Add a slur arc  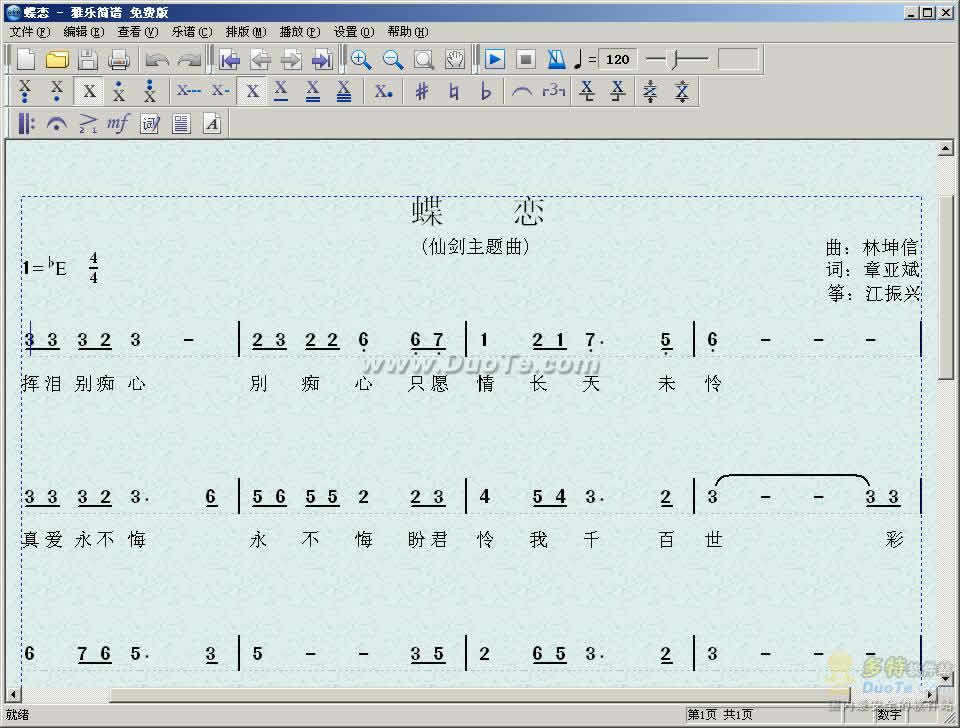click(x=522, y=91)
